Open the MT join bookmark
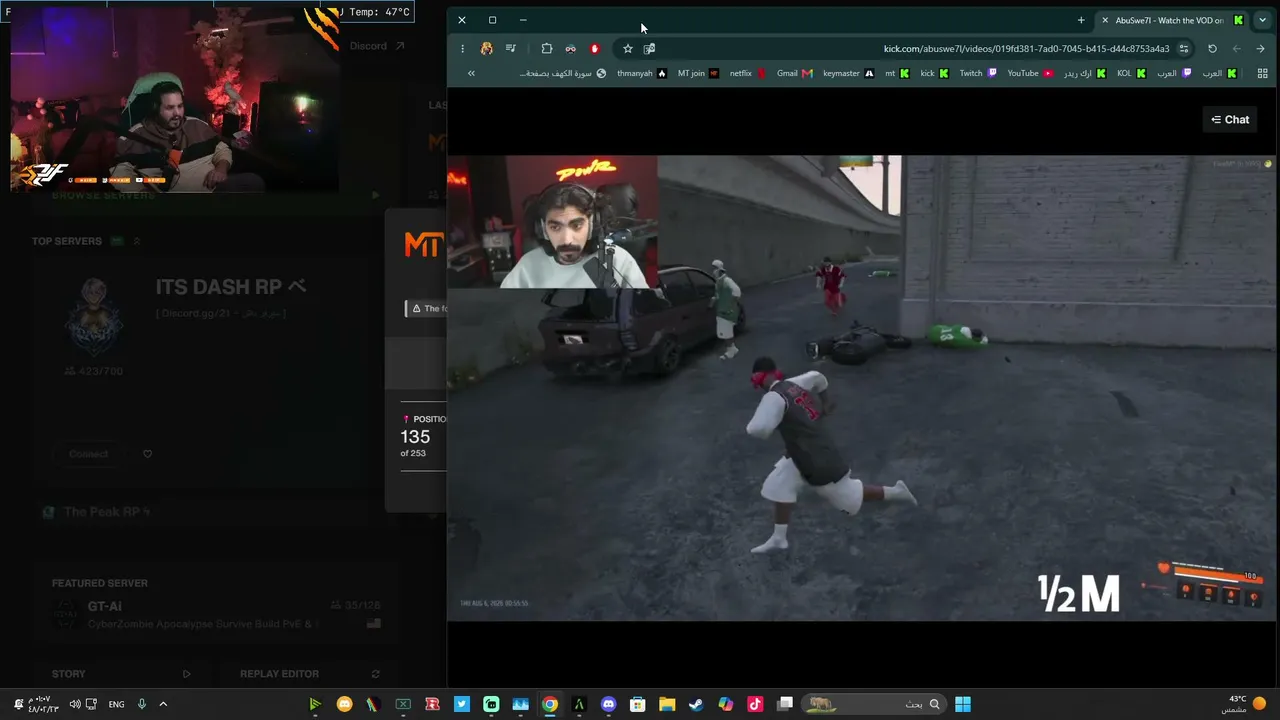The height and width of the screenshot is (720, 1280). coord(698,73)
